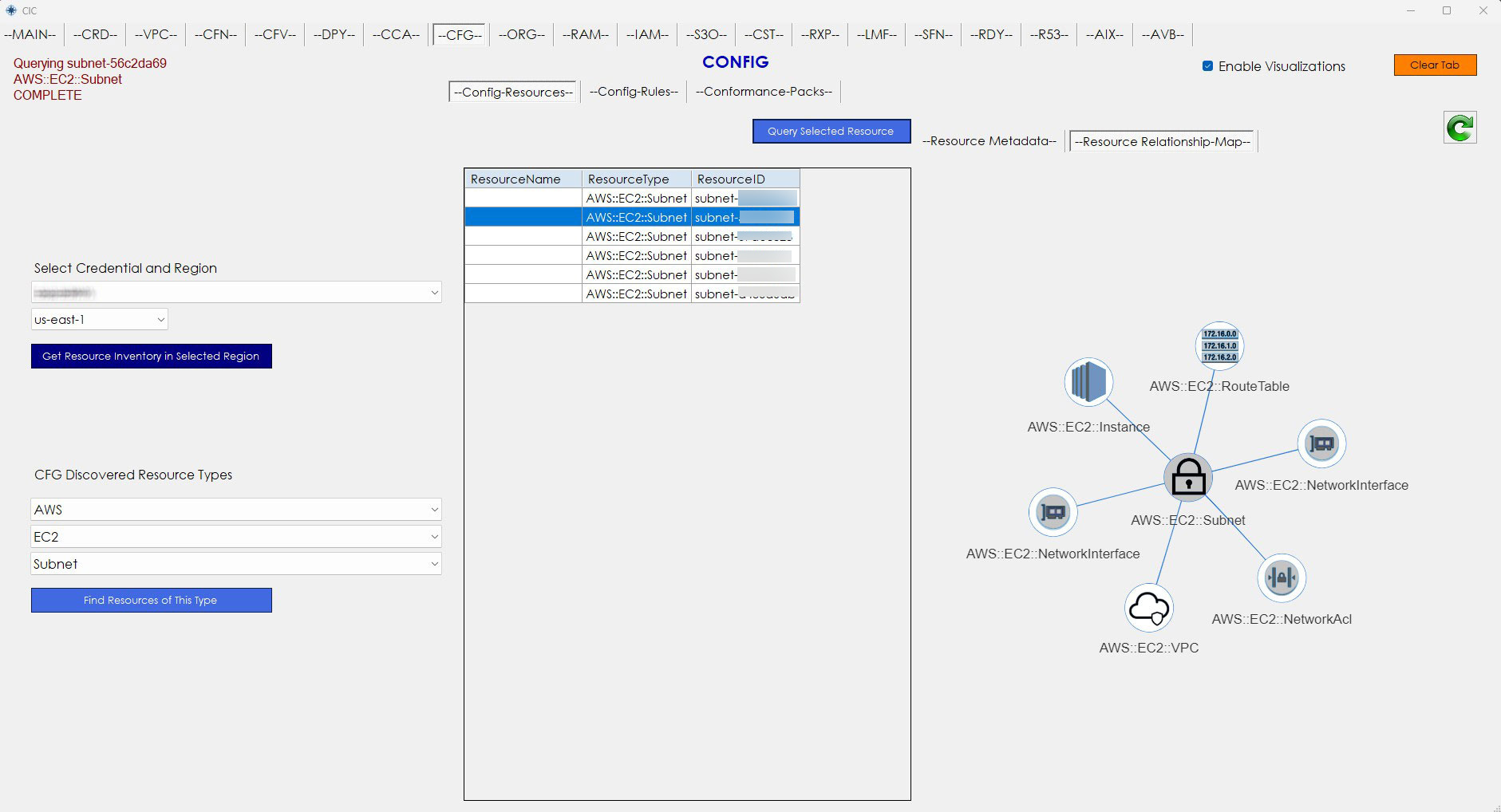Click the VPC cloud node icon
This screenshot has height=812, width=1501.
point(1148,608)
